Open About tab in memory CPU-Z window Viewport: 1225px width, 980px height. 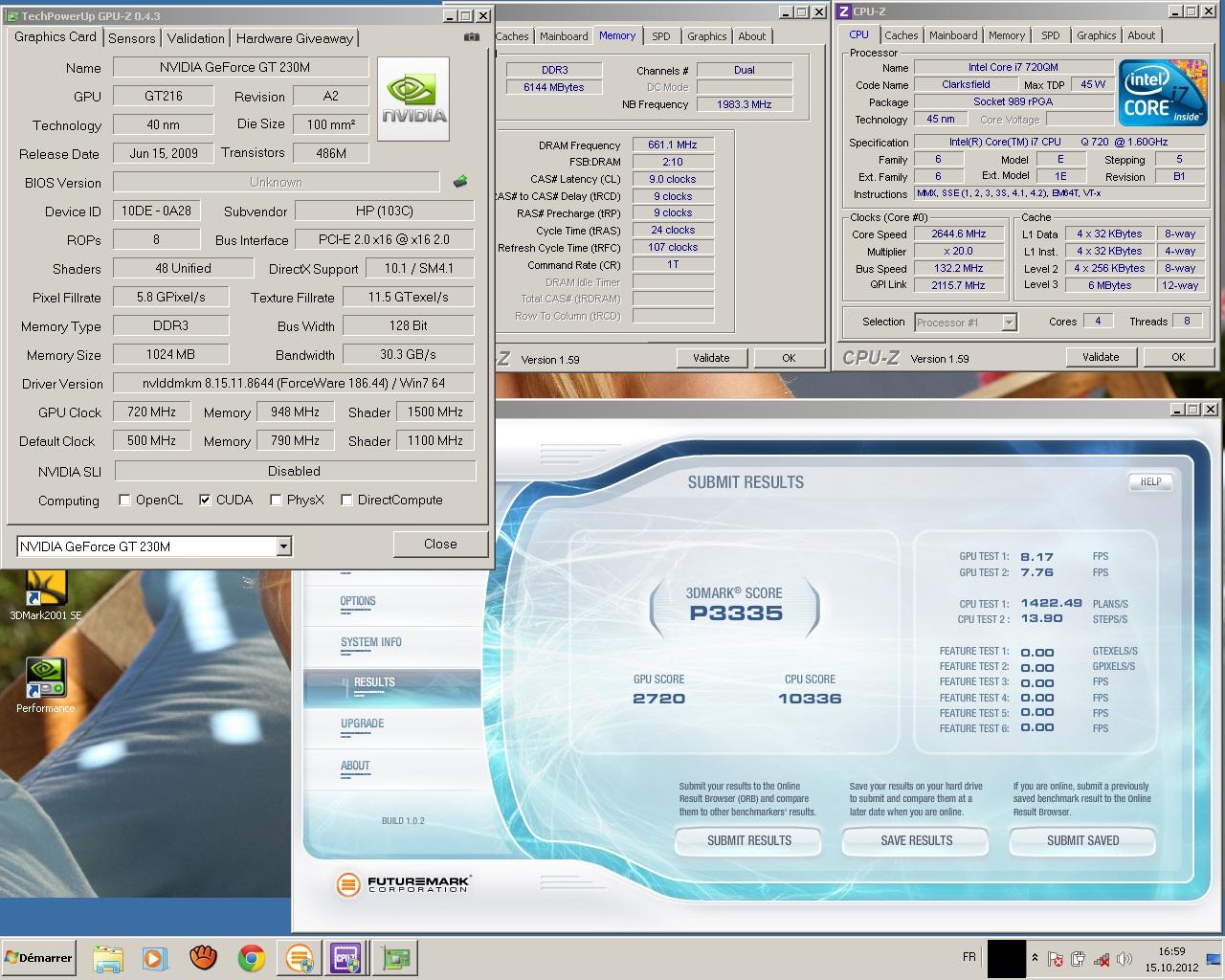click(752, 36)
